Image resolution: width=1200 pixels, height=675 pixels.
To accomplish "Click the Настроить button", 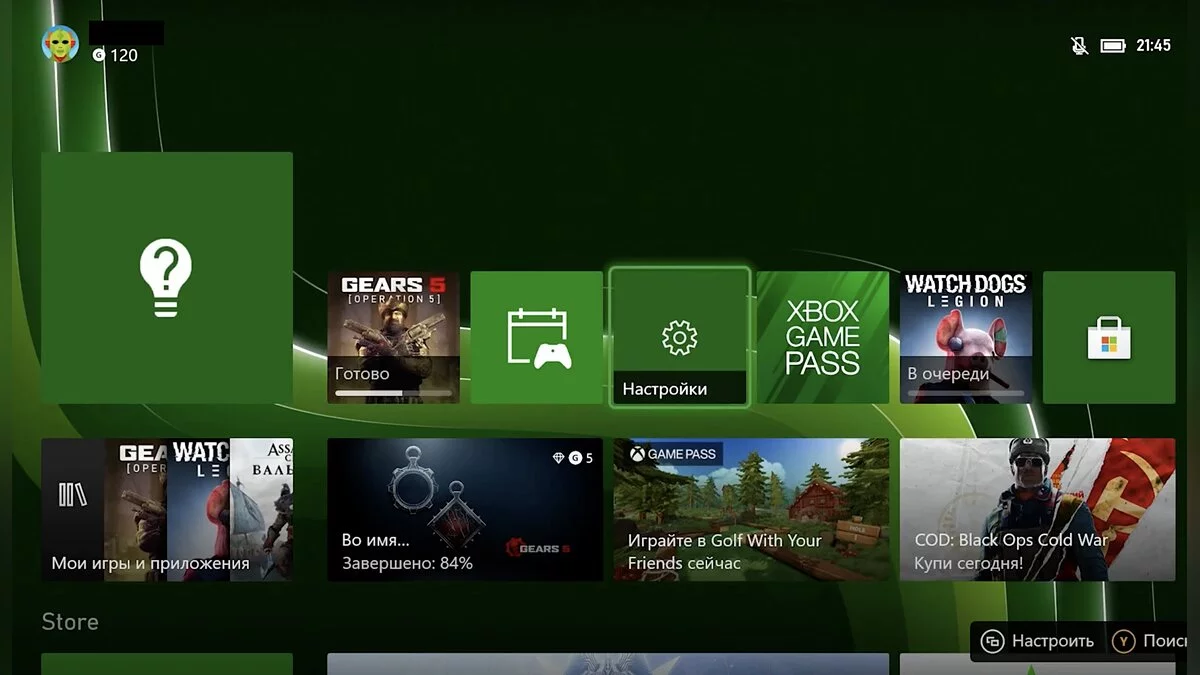I will 1039,641.
